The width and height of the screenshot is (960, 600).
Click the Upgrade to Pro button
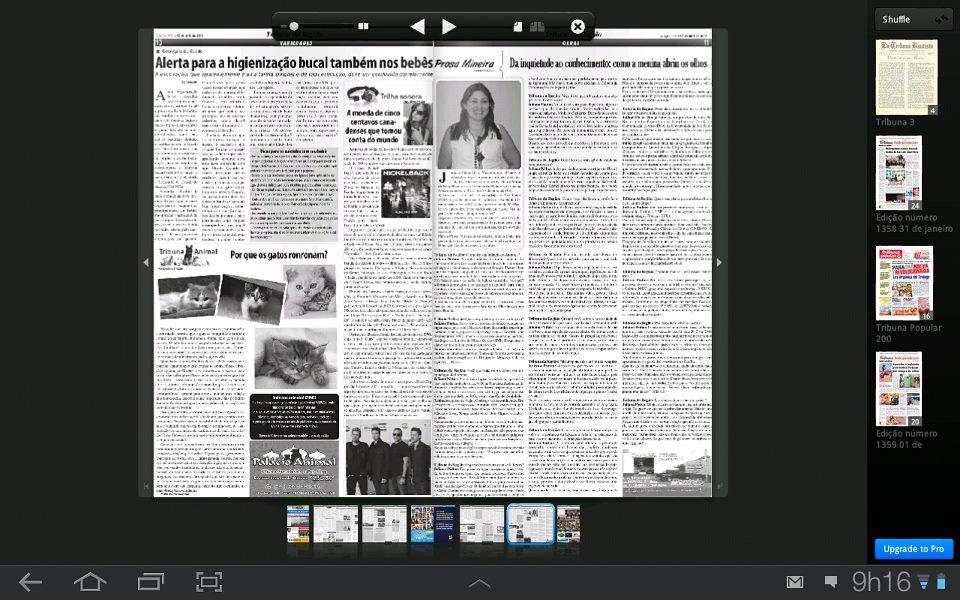914,549
